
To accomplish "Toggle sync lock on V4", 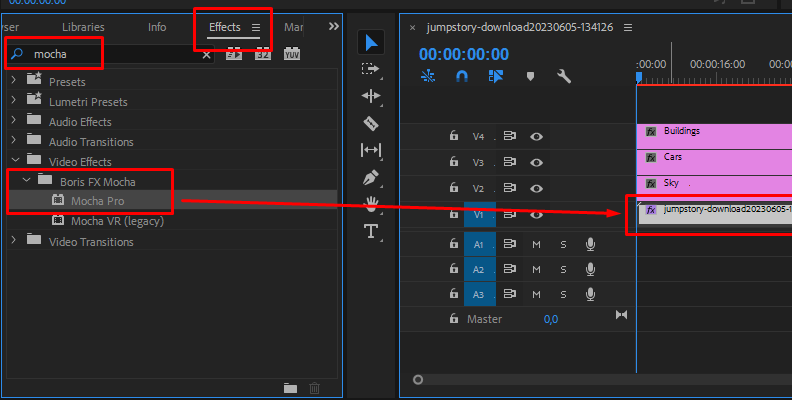I will (510, 136).
